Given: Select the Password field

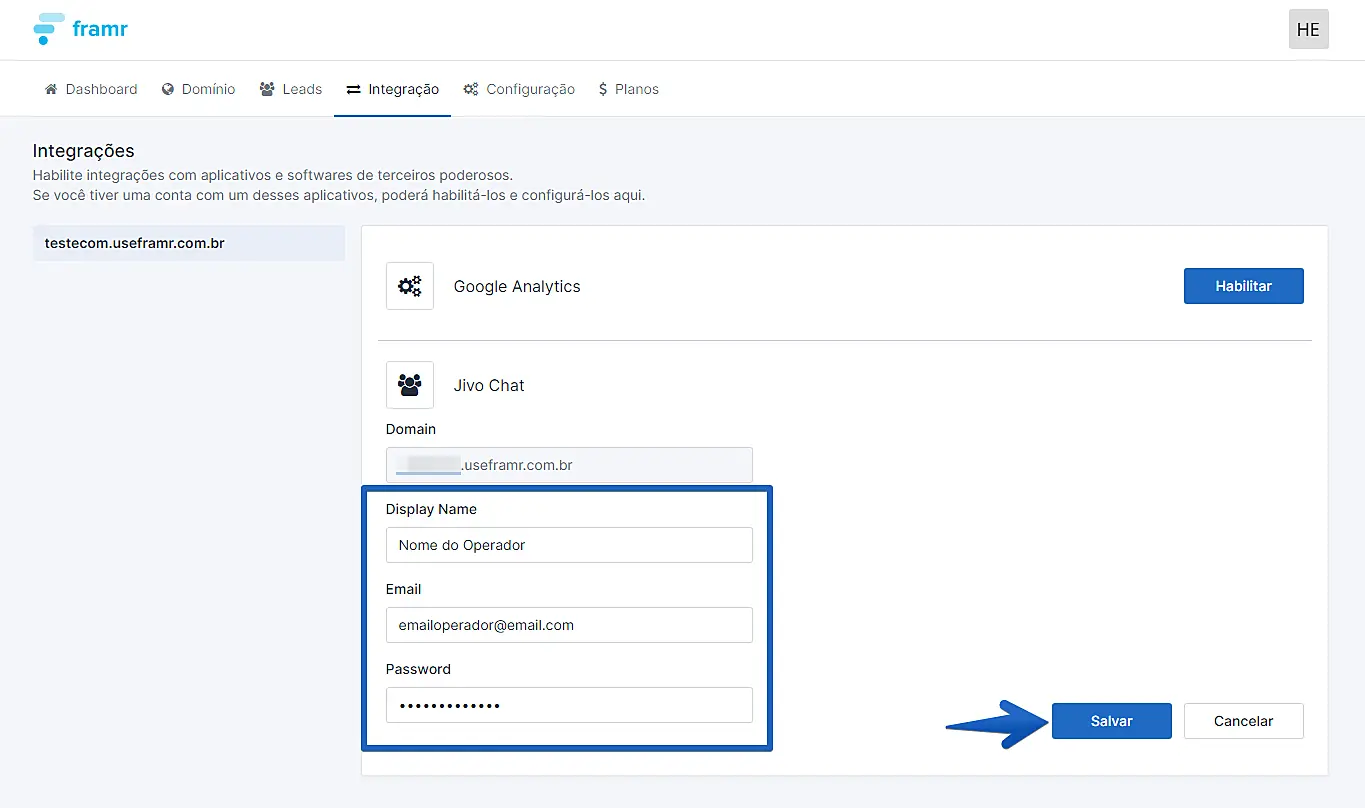Looking at the screenshot, I should pyautogui.click(x=569, y=705).
